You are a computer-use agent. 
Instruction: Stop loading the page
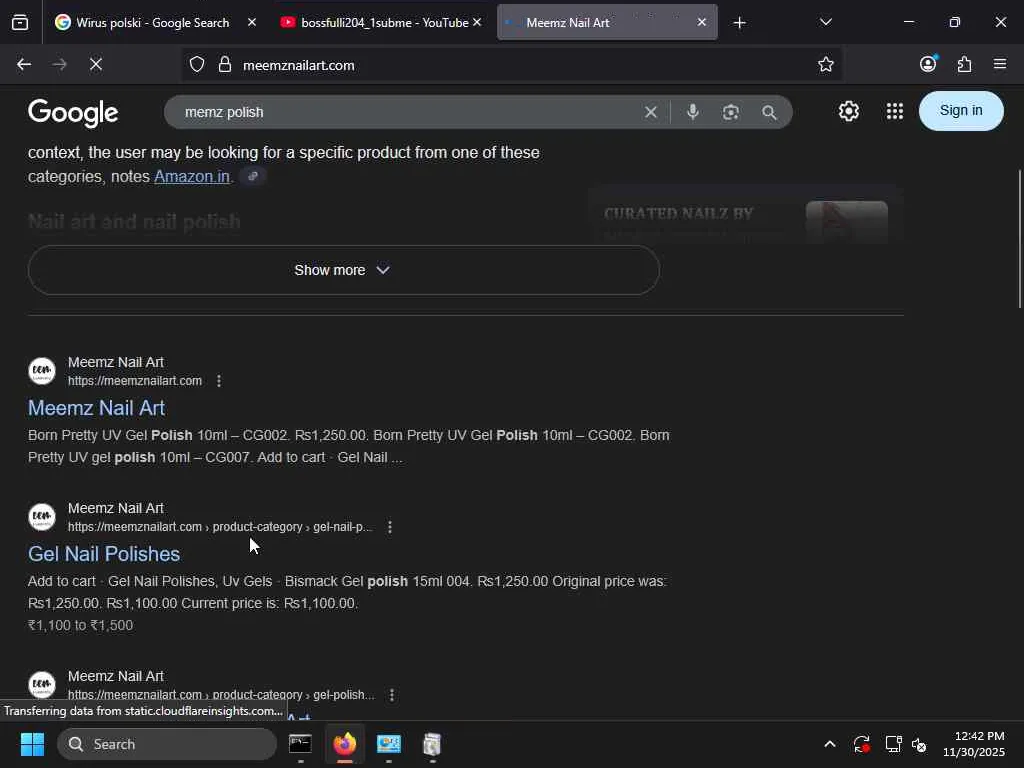pyautogui.click(x=95, y=65)
